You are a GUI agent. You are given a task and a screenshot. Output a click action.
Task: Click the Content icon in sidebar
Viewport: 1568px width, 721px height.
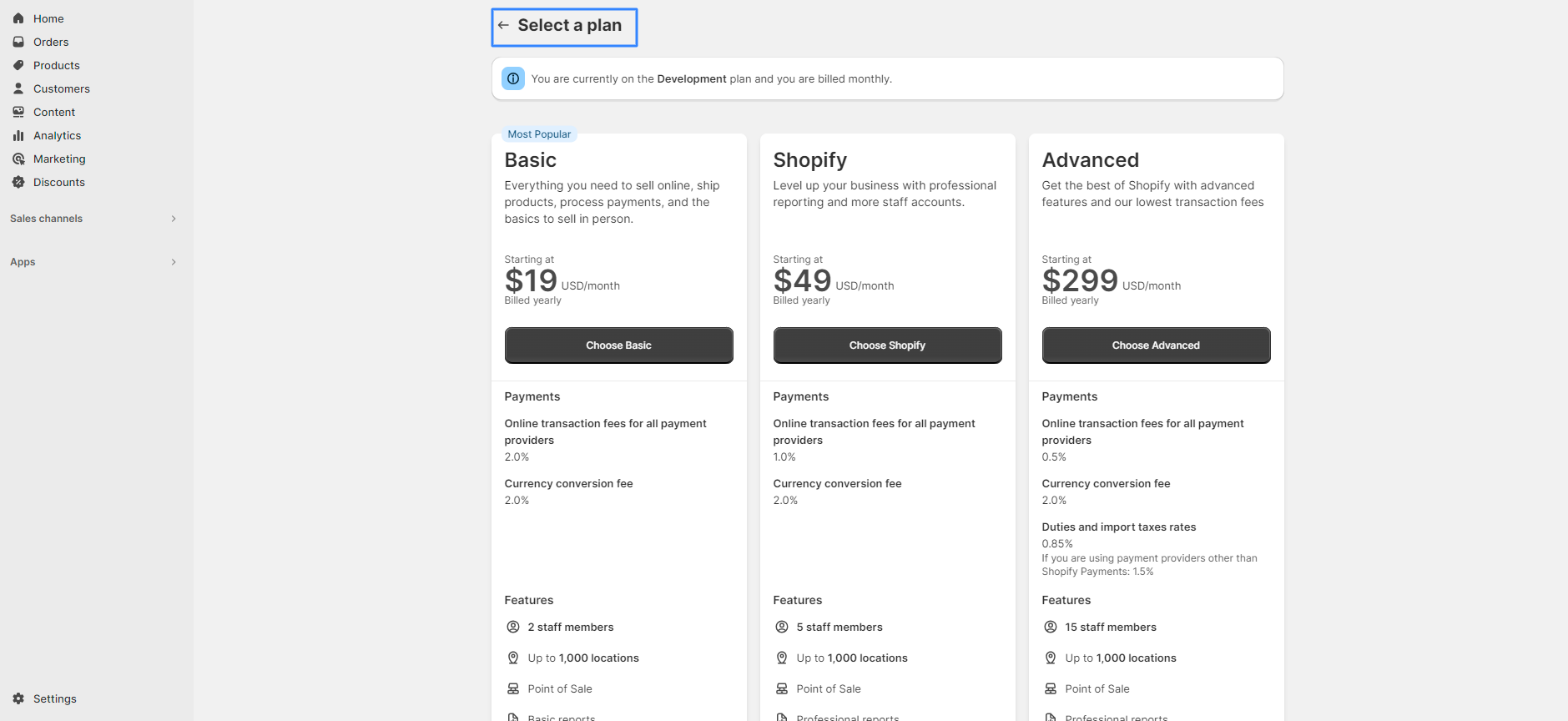tap(18, 112)
